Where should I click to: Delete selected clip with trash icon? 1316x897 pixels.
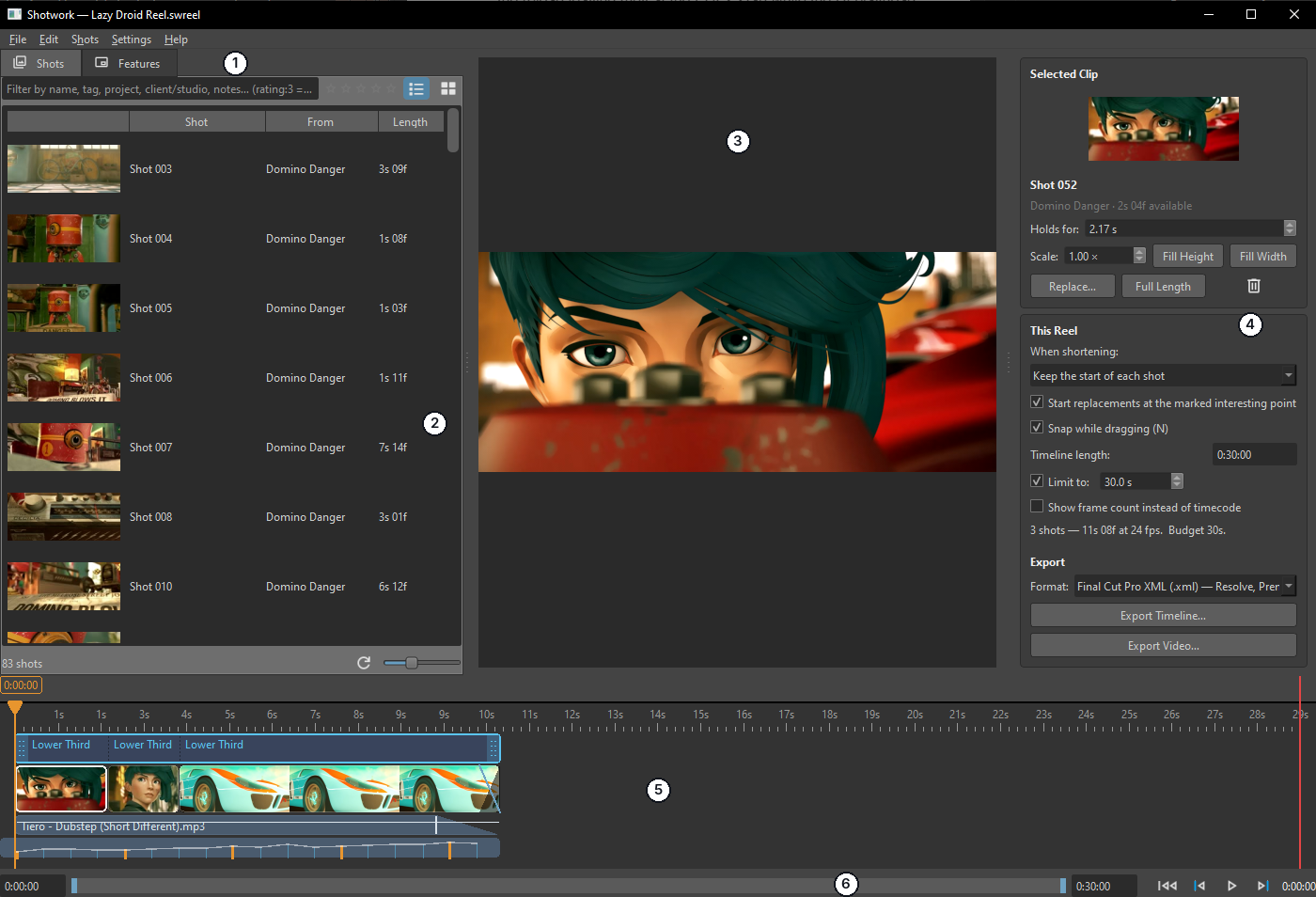(1253, 286)
